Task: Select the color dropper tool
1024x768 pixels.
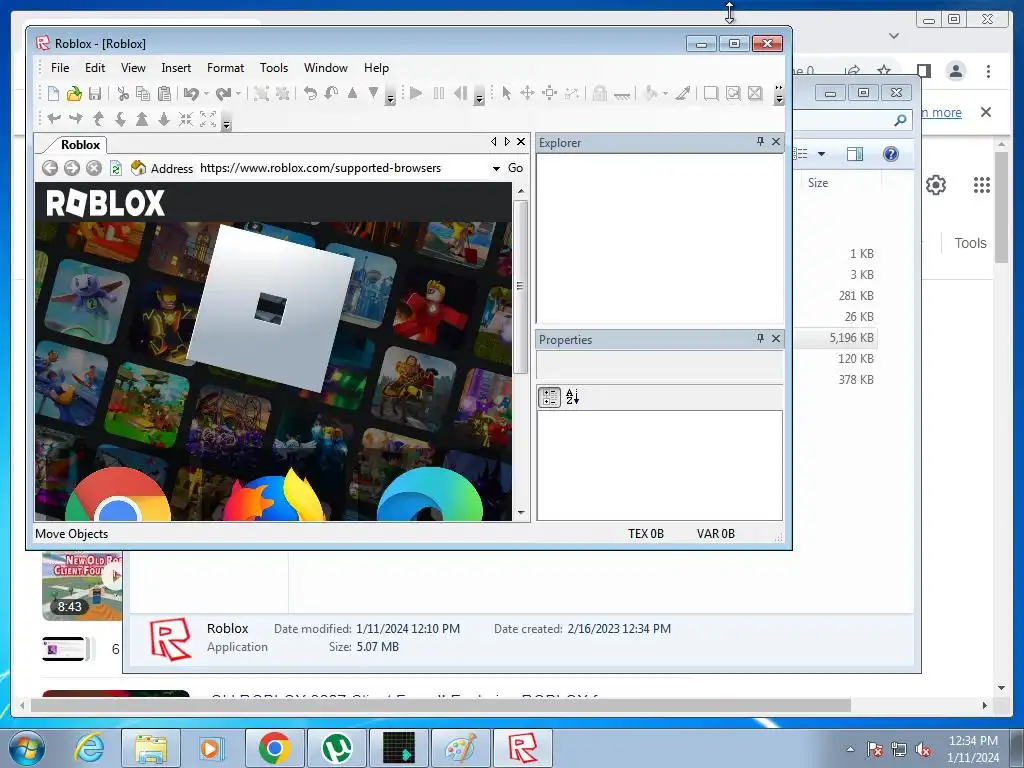Action: [682, 93]
